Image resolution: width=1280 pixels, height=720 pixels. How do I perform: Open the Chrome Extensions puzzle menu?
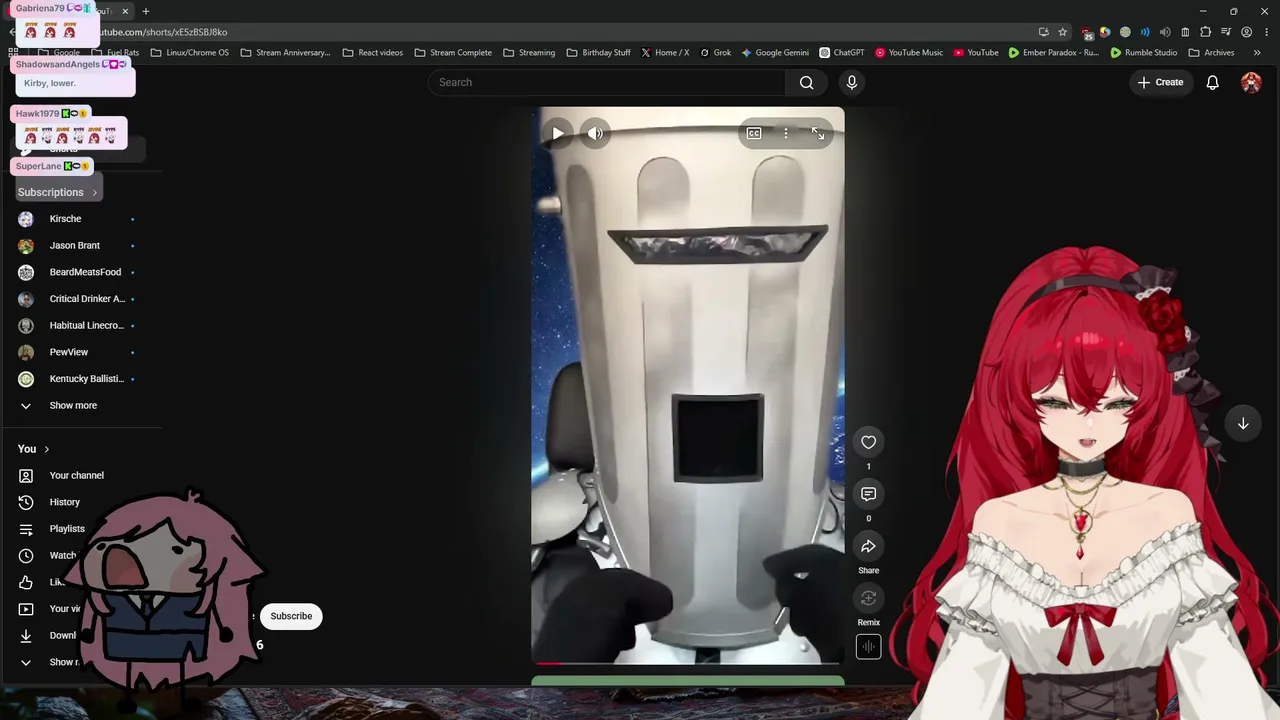coord(1205,32)
